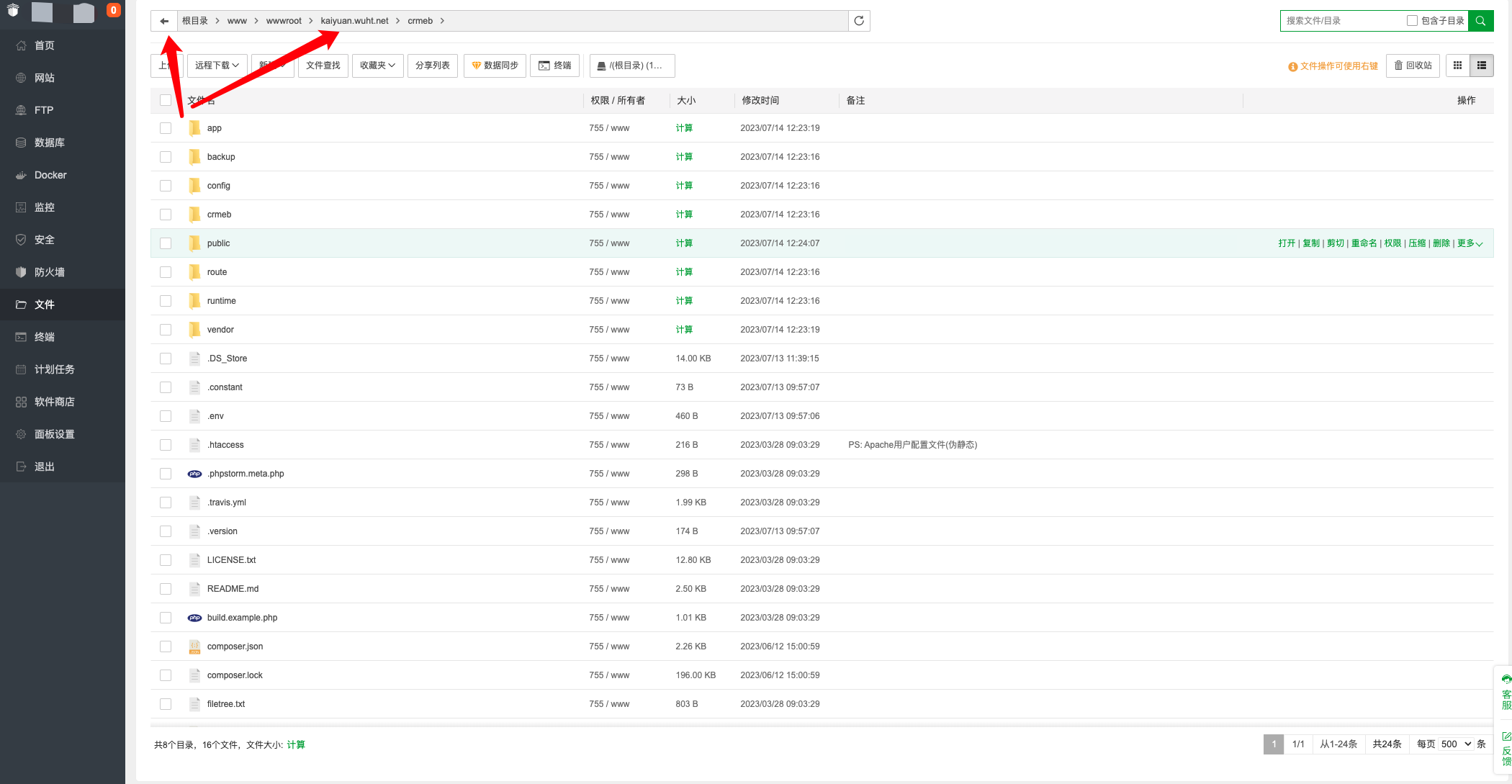Open 面板设置 panel settings gear

pyautogui.click(x=21, y=434)
